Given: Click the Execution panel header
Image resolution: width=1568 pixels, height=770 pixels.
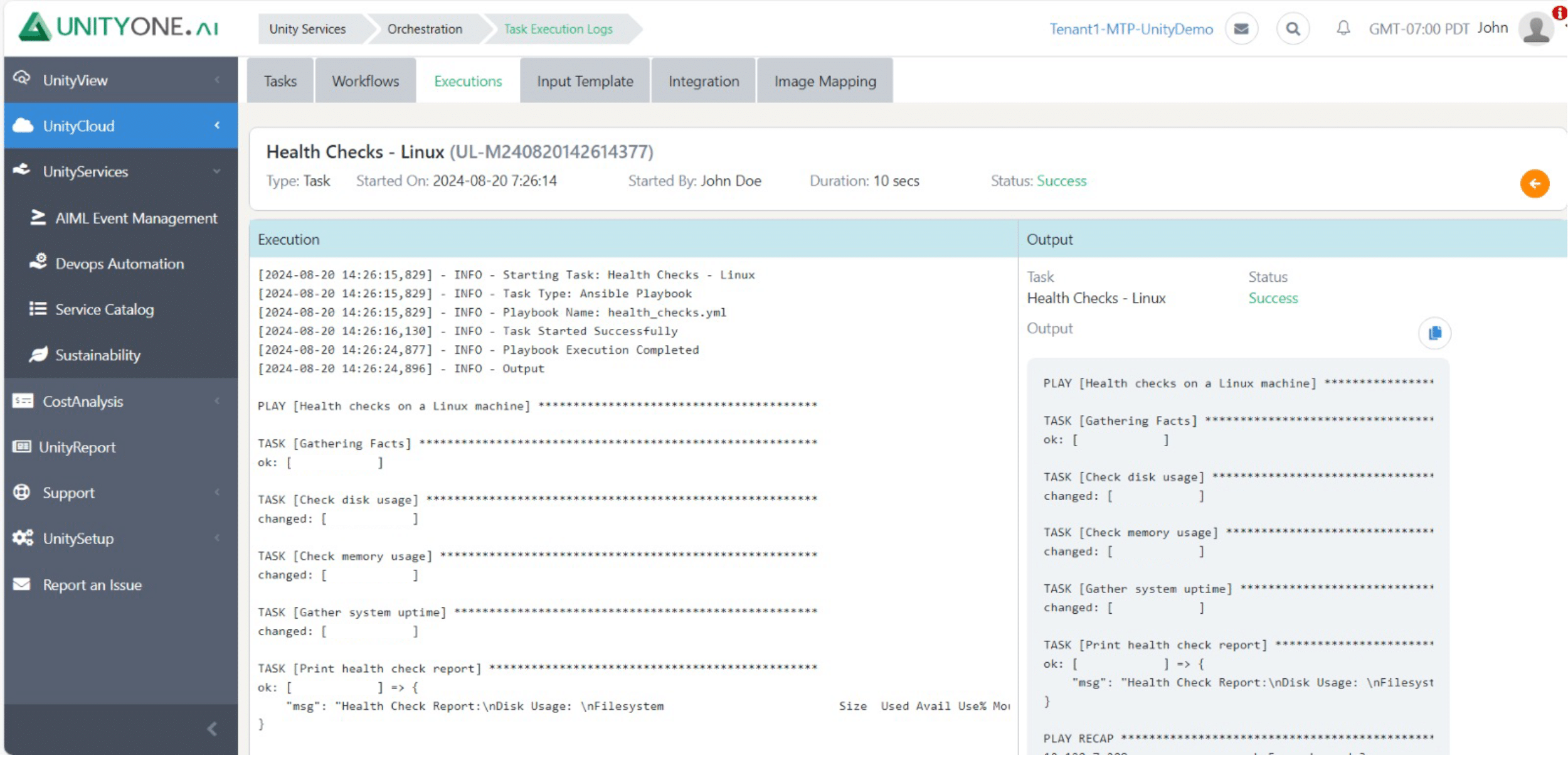Looking at the screenshot, I should point(633,239).
